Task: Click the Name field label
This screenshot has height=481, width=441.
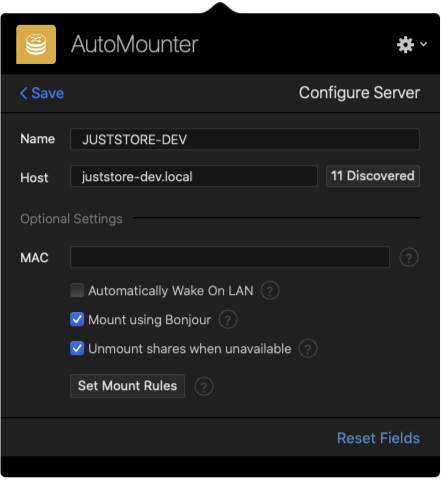Action: pyautogui.click(x=38, y=139)
